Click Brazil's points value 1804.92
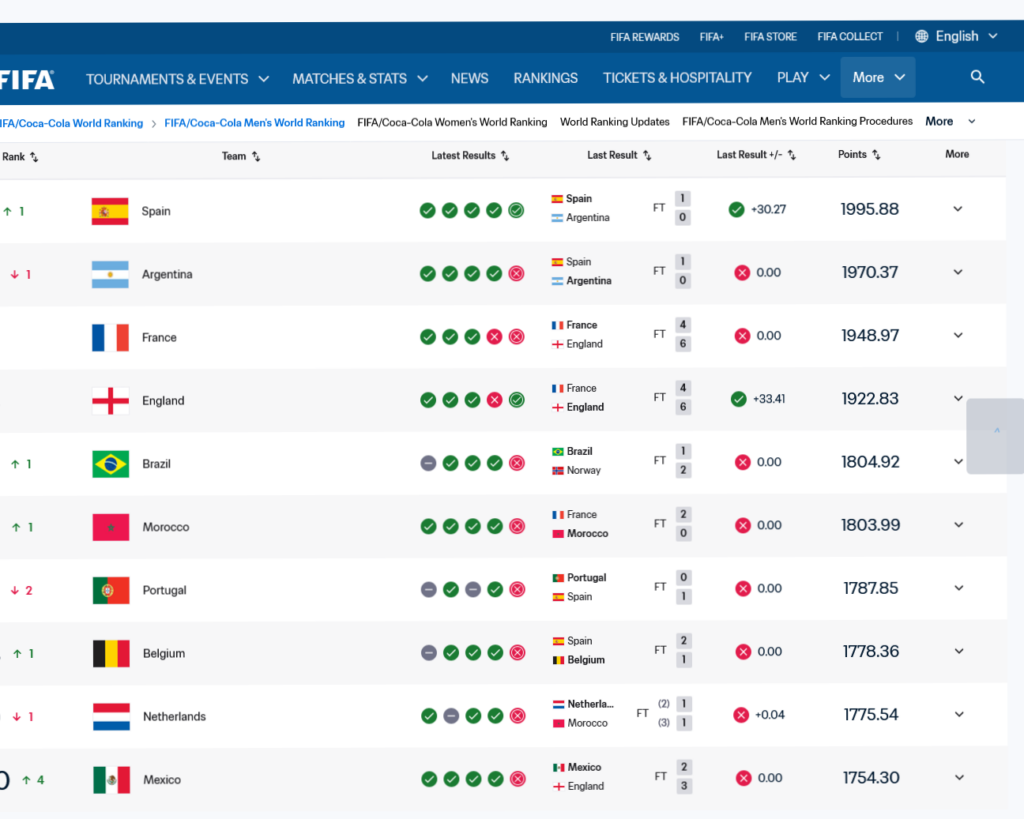Viewport: 1024px width, 819px height. (870, 462)
